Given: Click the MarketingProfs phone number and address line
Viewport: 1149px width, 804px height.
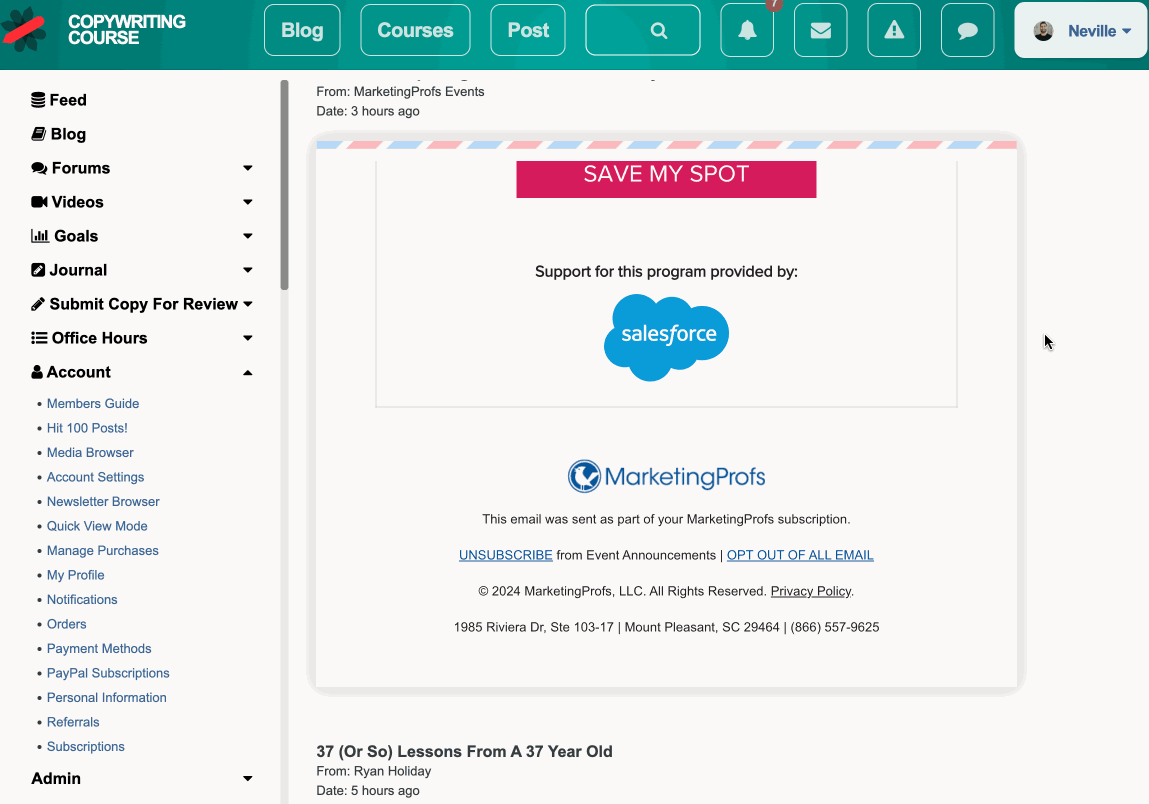Looking at the screenshot, I should (x=666, y=627).
